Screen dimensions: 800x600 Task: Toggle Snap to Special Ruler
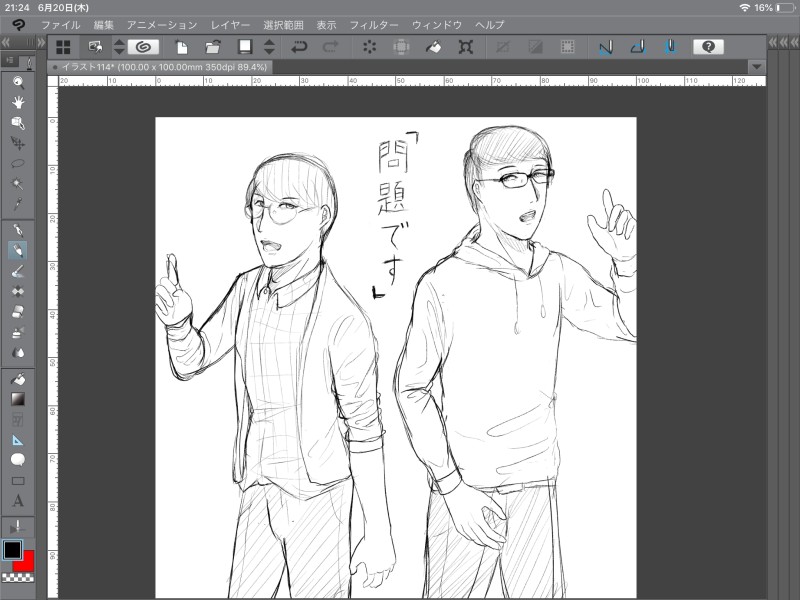pyautogui.click(x=638, y=47)
